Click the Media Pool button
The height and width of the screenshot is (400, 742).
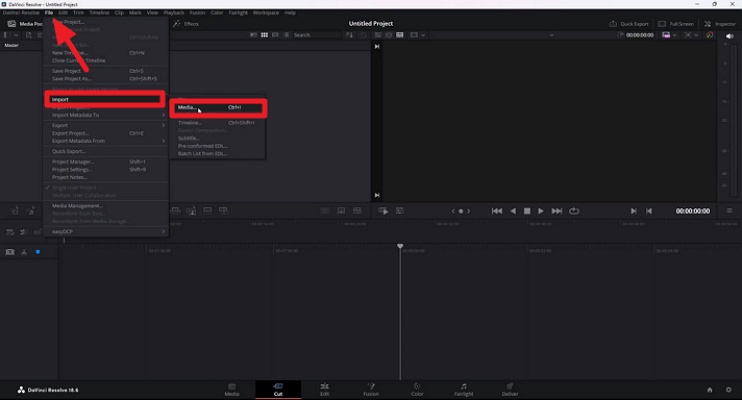[25, 24]
